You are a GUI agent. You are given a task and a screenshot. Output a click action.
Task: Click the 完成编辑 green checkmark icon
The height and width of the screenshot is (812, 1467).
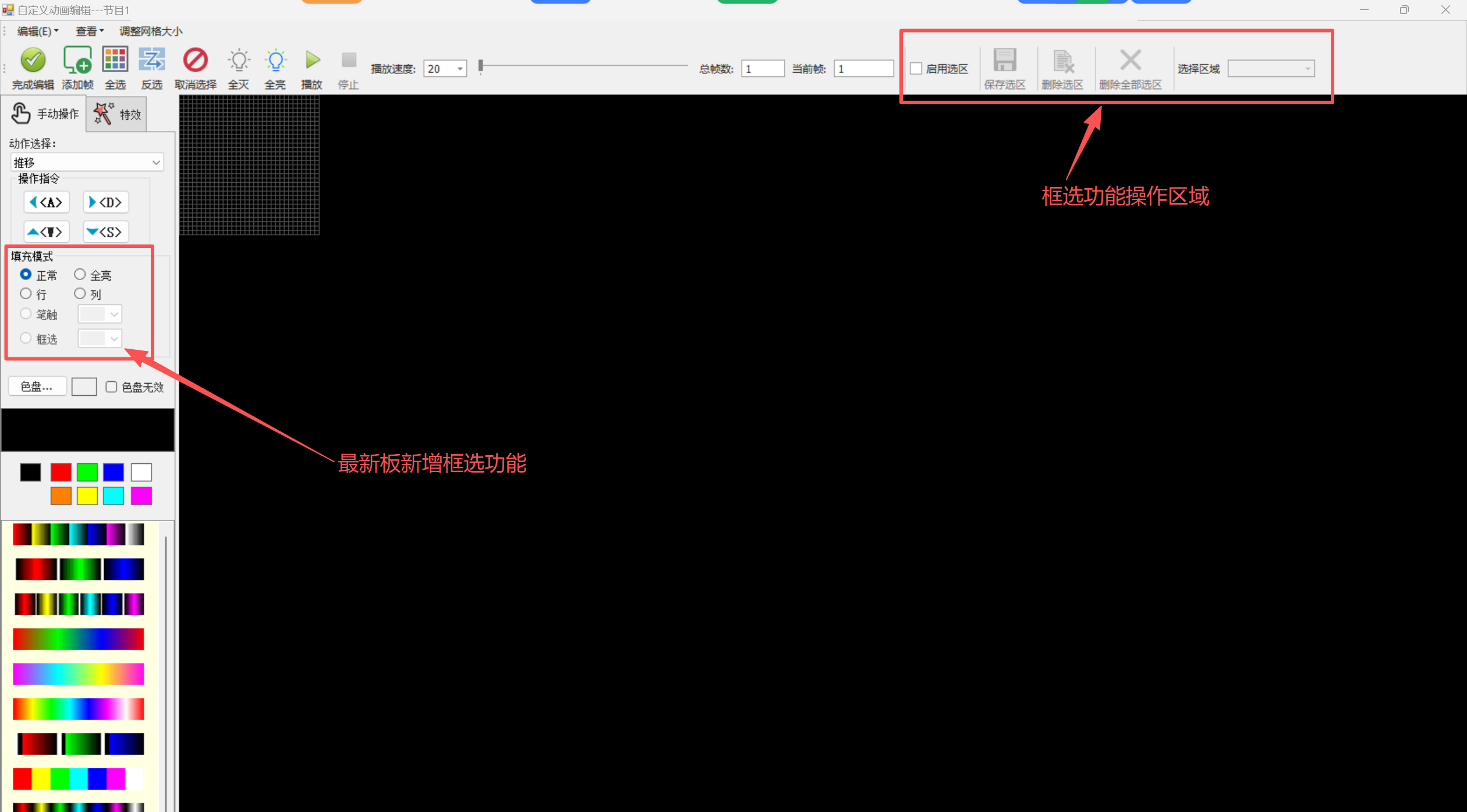pyautogui.click(x=33, y=60)
